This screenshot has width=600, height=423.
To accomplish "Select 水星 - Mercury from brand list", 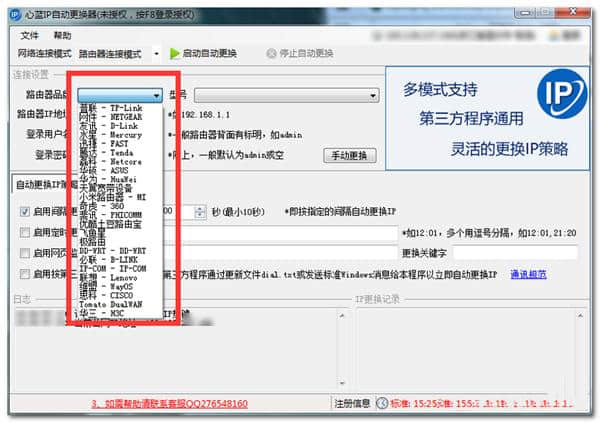I will (111, 135).
